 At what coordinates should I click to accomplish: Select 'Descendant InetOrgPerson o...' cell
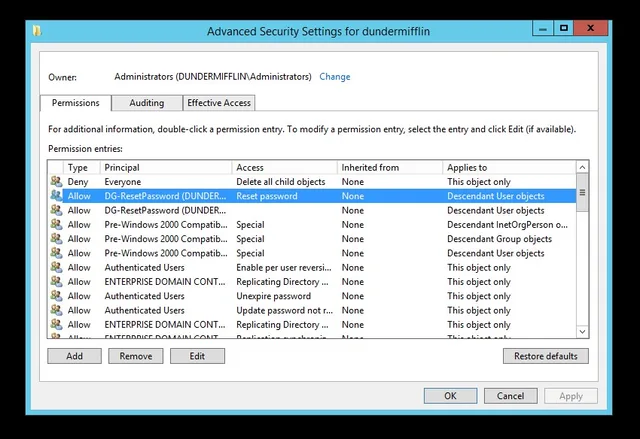[x=507, y=224]
